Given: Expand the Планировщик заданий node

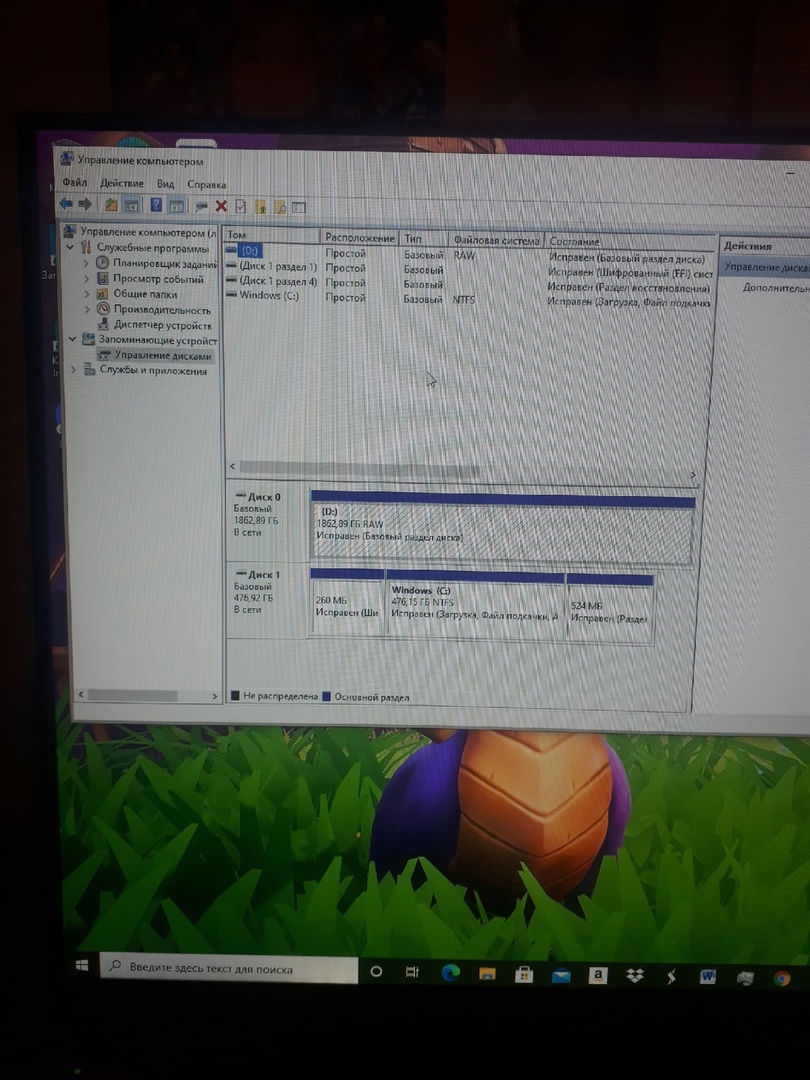Looking at the screenshot, I should point(86,262).
